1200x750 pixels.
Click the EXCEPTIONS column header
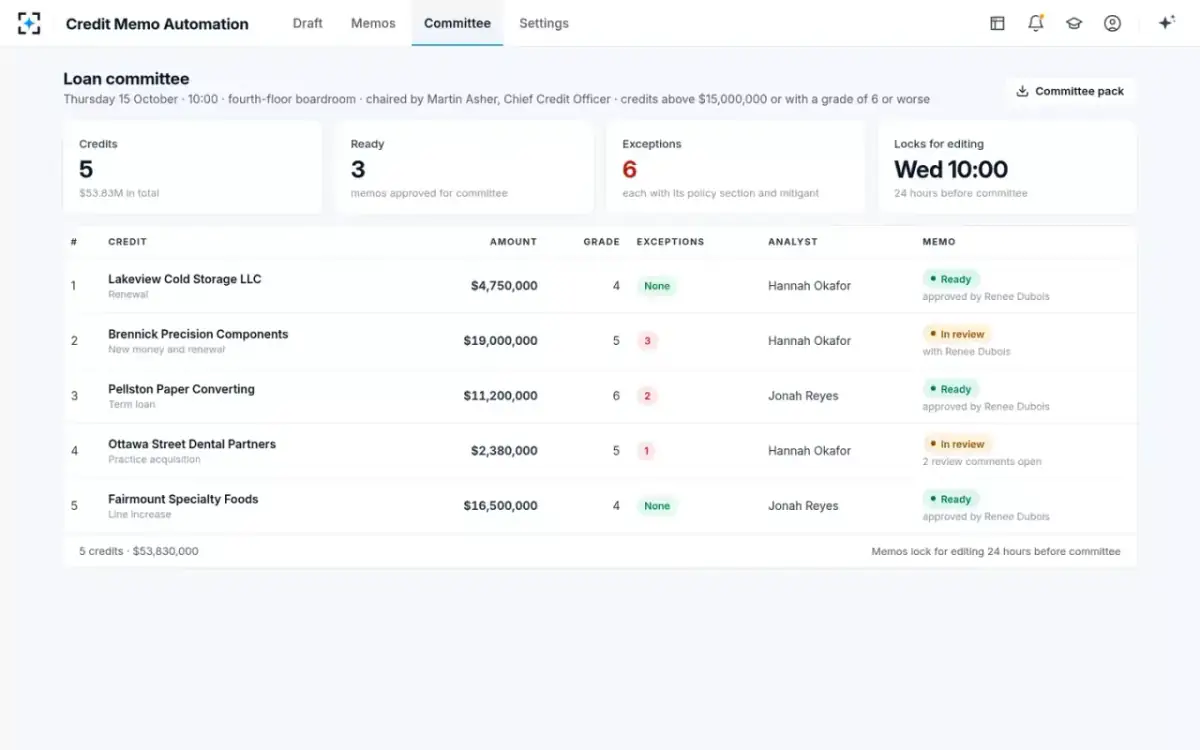click(x=670, y=242)
